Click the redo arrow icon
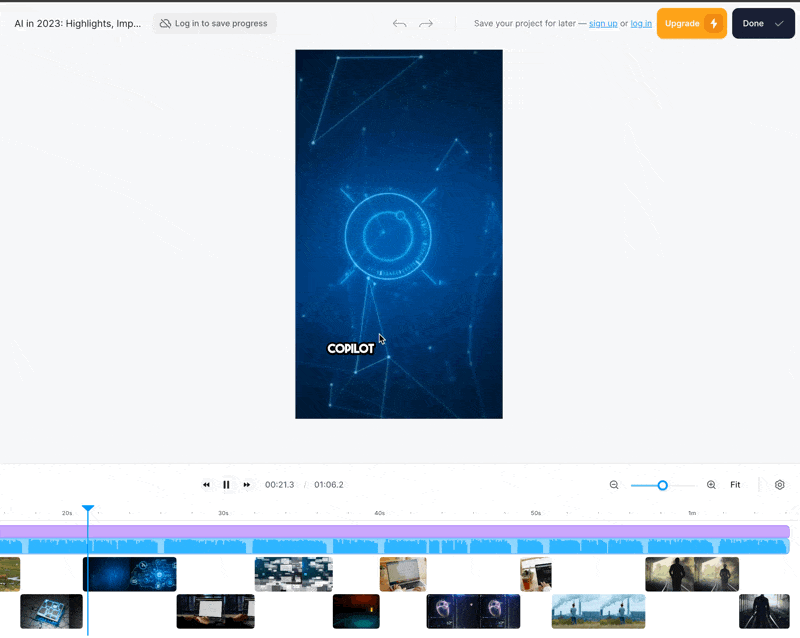The height and width of the screenshot is (638, 800). point(426,23)
